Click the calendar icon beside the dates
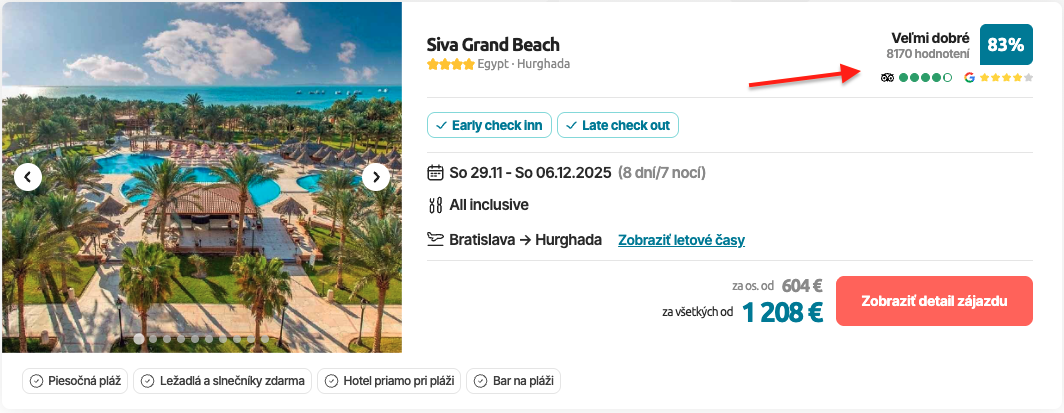The image size is (1064, 413). (435, 172)
